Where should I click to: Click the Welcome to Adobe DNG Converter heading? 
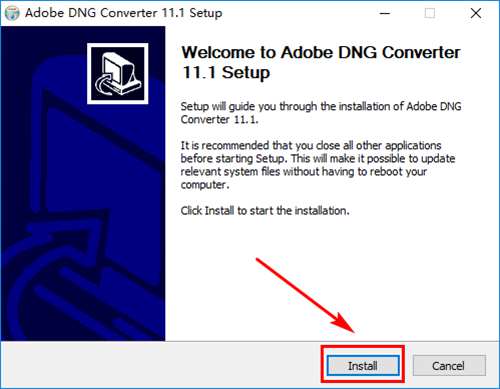pyautogui.click(x=321, y=62)
